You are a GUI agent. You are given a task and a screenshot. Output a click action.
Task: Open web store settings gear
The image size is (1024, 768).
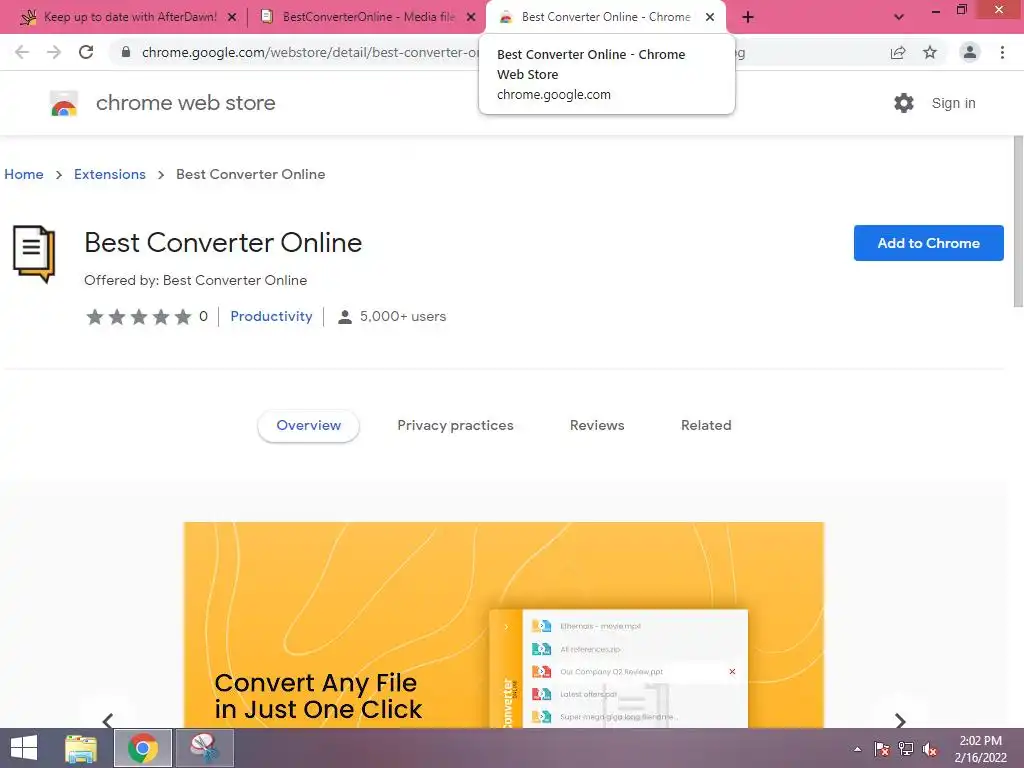(904, 103)
